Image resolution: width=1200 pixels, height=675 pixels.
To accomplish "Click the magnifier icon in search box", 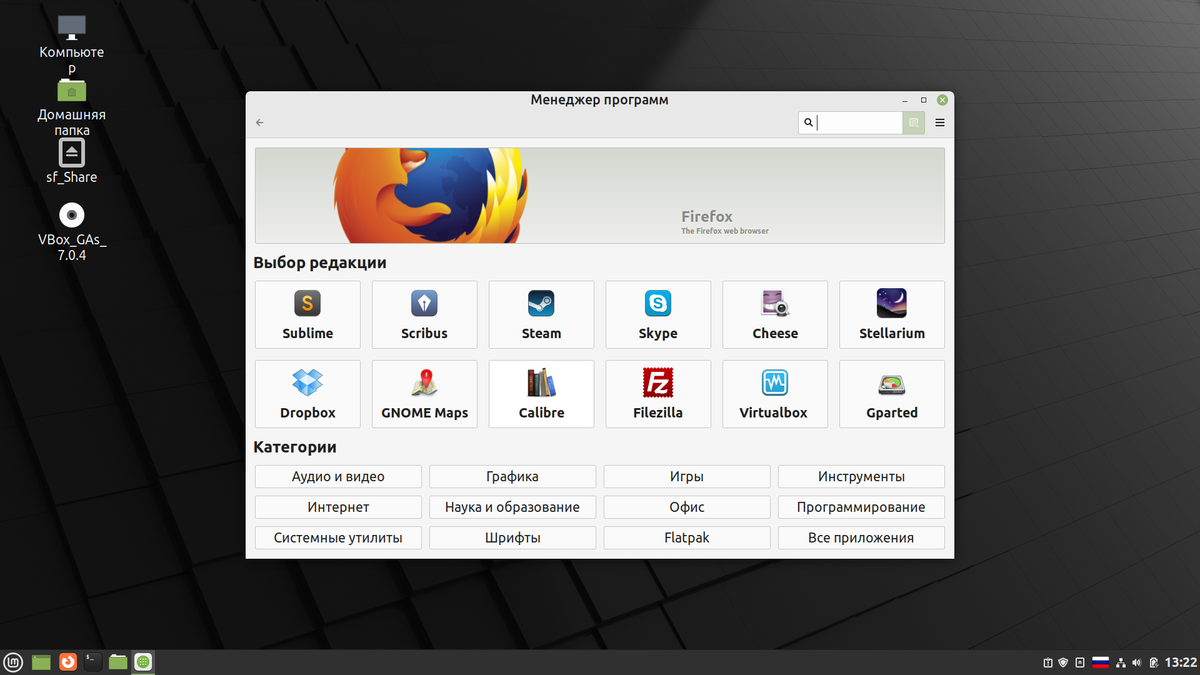I will pyautogui.click(x=809, y=123).
